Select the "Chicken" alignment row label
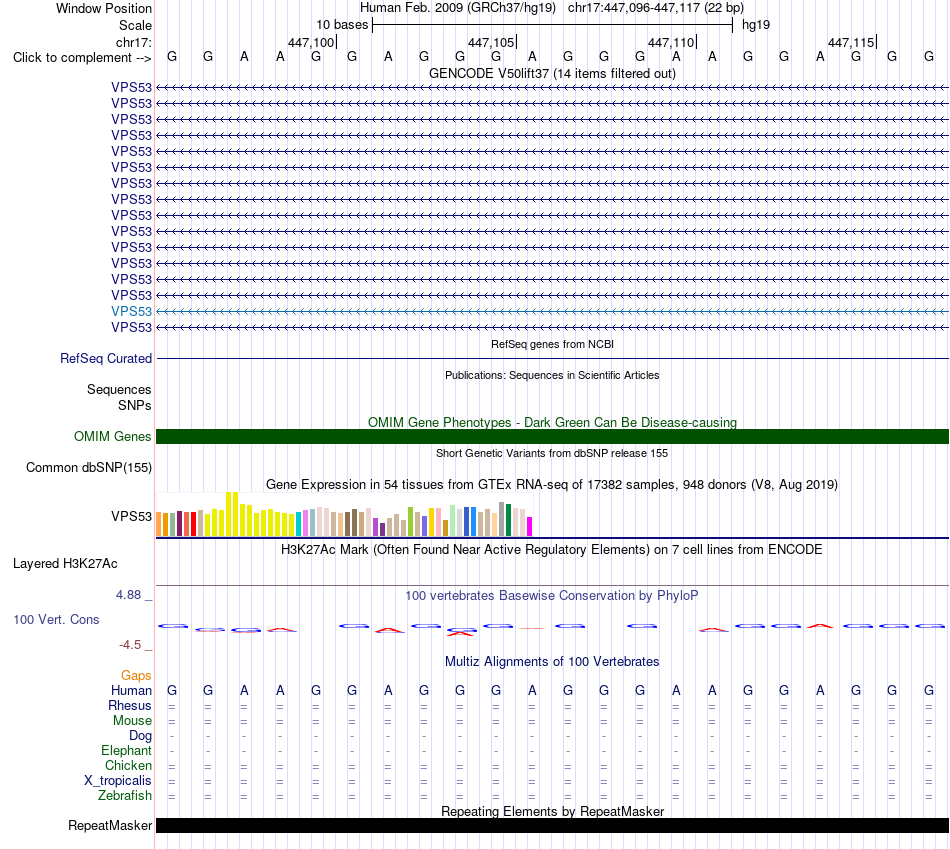This screenshot has width=950, height=849. point(128,765)
